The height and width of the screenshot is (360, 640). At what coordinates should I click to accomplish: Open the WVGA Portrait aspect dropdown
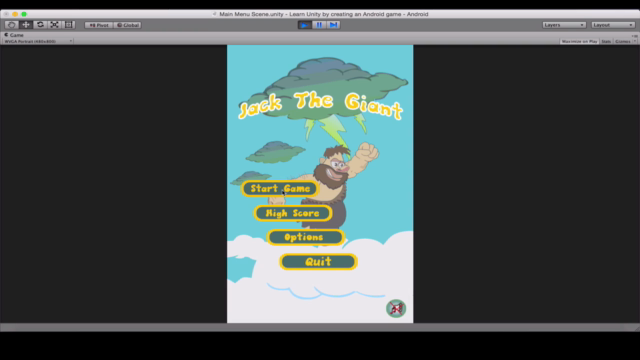tap(38, 41)
